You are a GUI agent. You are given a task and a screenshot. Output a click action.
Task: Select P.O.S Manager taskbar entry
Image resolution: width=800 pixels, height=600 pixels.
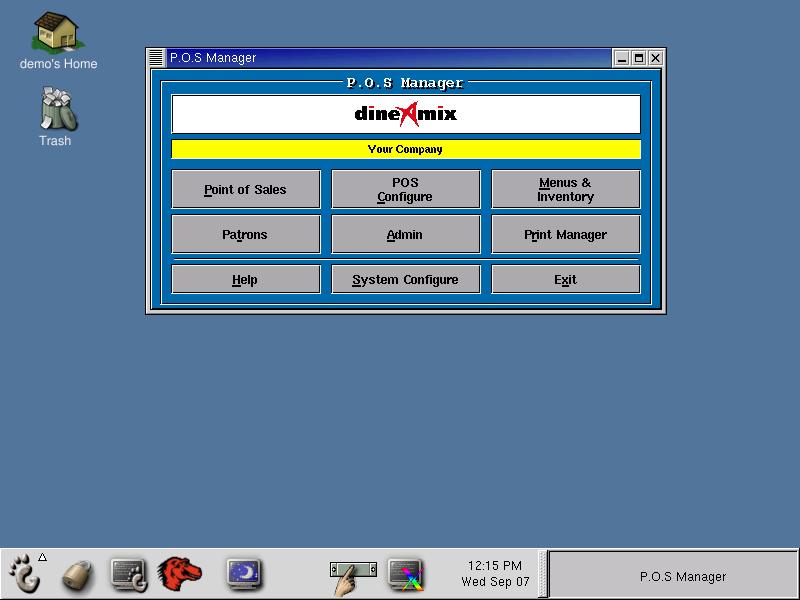click(x=673, y=574)
